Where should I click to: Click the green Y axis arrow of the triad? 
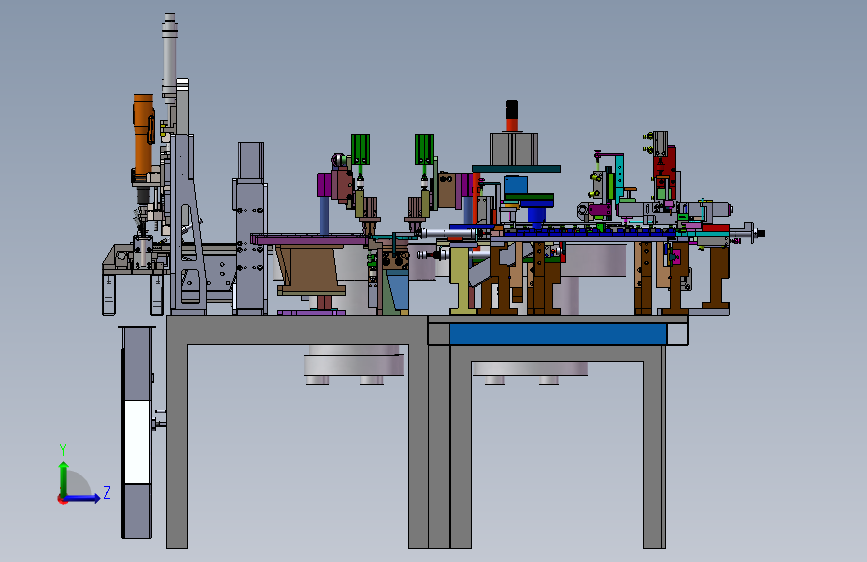coord(64,478)
